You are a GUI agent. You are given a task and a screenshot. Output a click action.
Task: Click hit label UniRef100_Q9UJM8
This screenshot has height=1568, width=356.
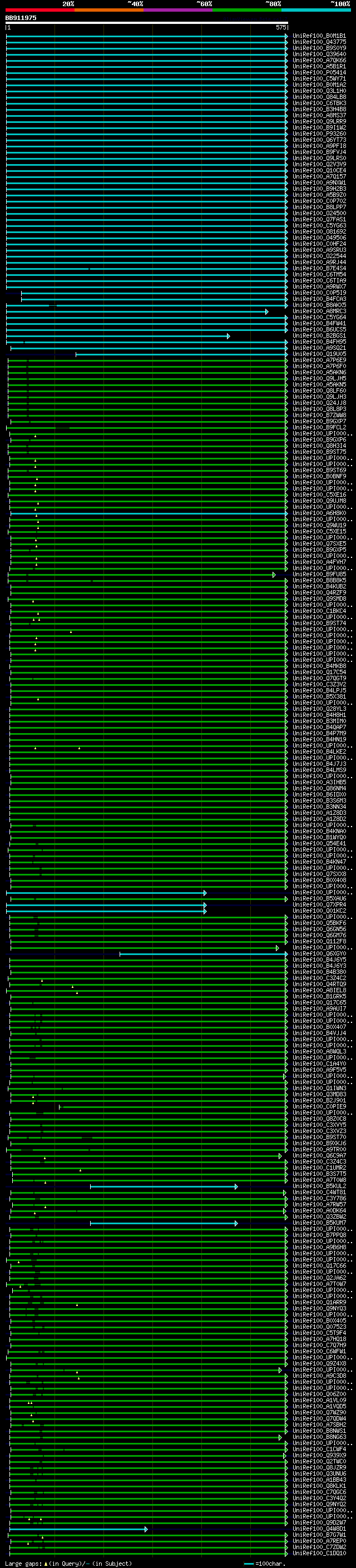pyautogui.click(x=319, y=502)
